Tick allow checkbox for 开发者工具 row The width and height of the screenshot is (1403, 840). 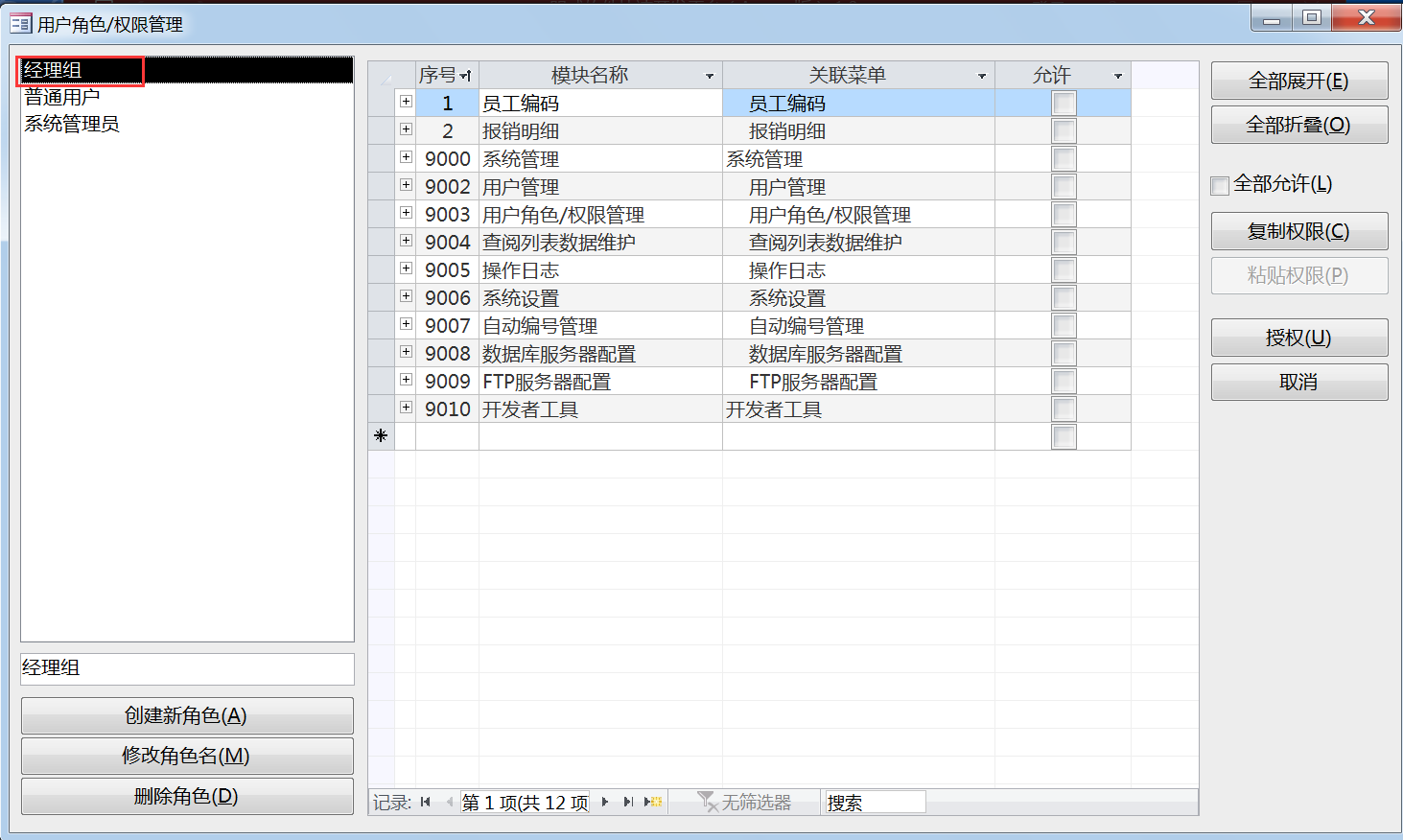tap(1064, 408)
